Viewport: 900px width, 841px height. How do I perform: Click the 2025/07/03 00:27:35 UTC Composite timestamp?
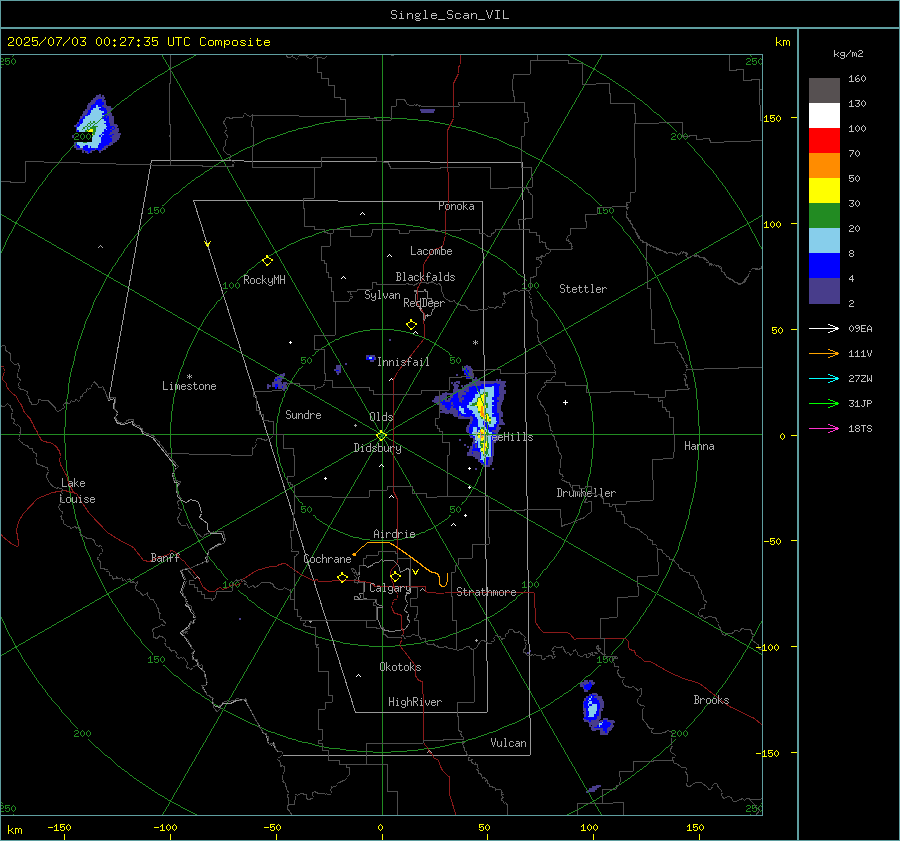[x=138, y=42]
